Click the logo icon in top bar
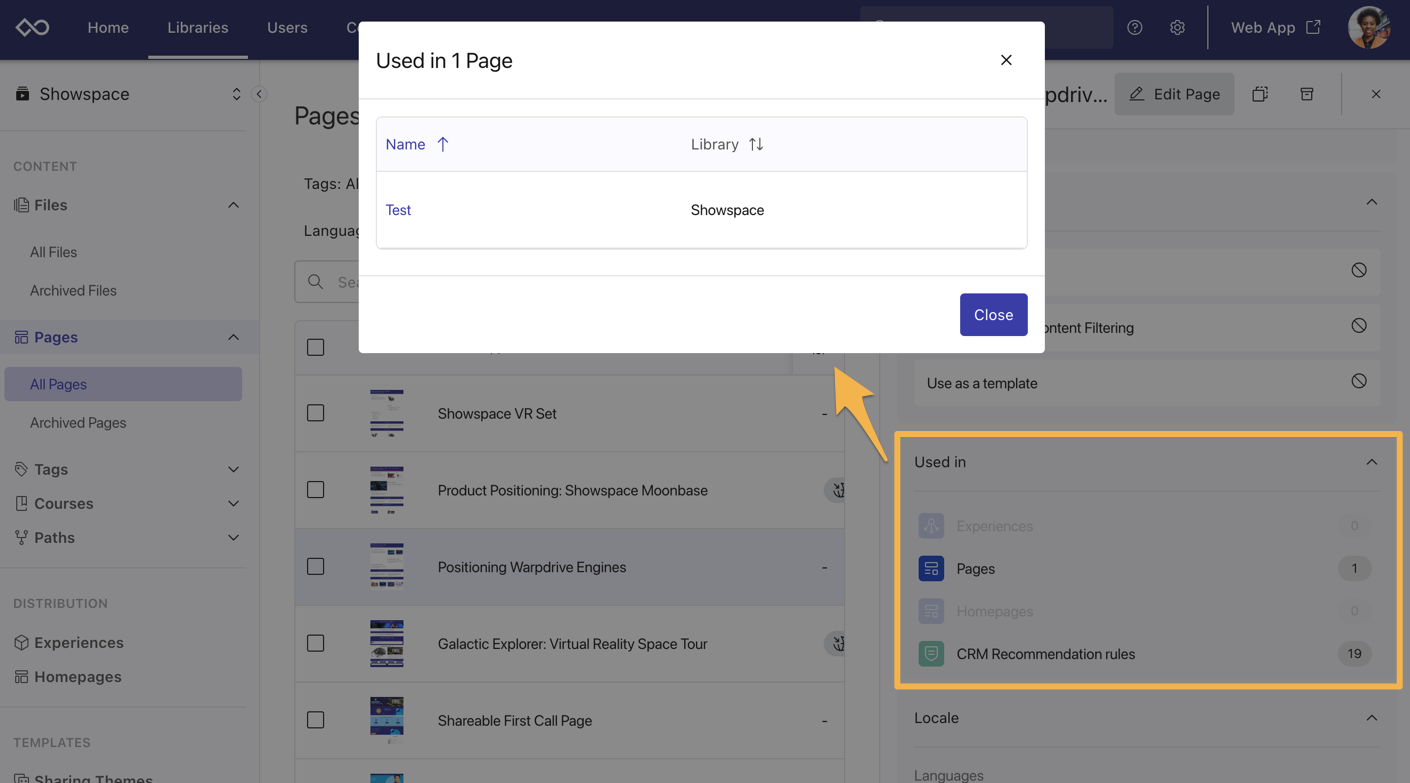1410x783 pixels. (32, 28)
